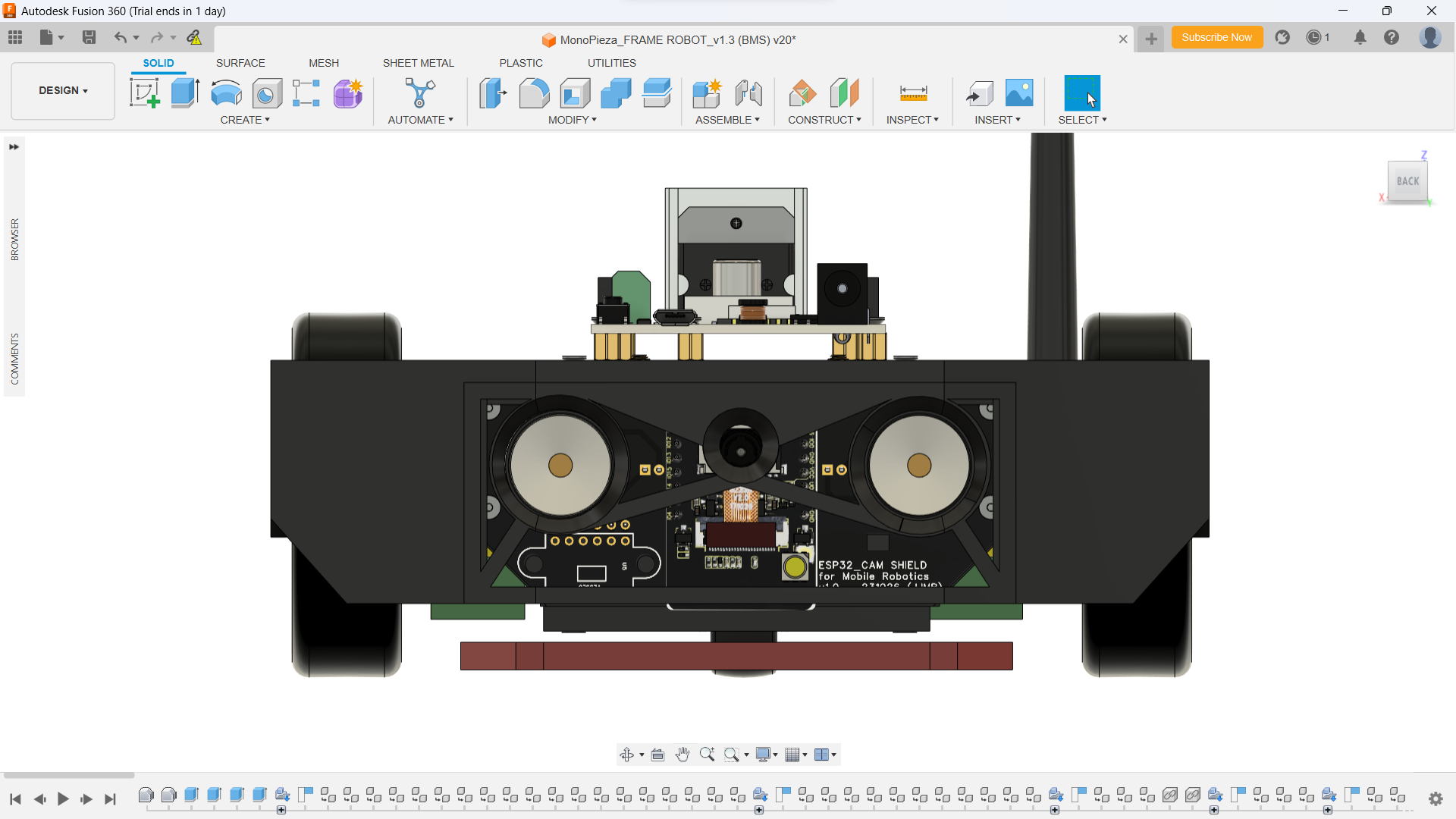Viewport: 1456px width, 819px height.
Task: Click the Fillet tool in Modify
Action: click(534, 93)
